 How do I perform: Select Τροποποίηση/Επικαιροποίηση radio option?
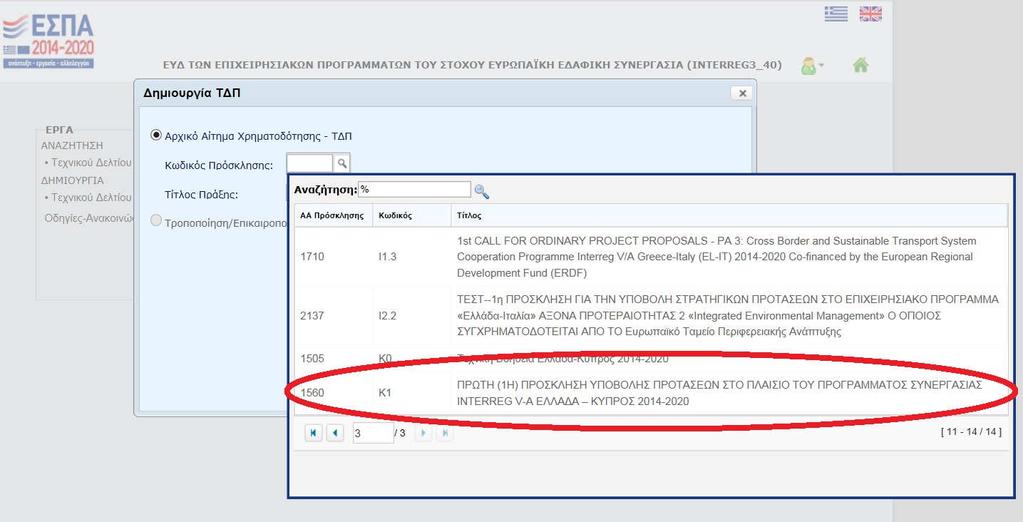[155, 221]
